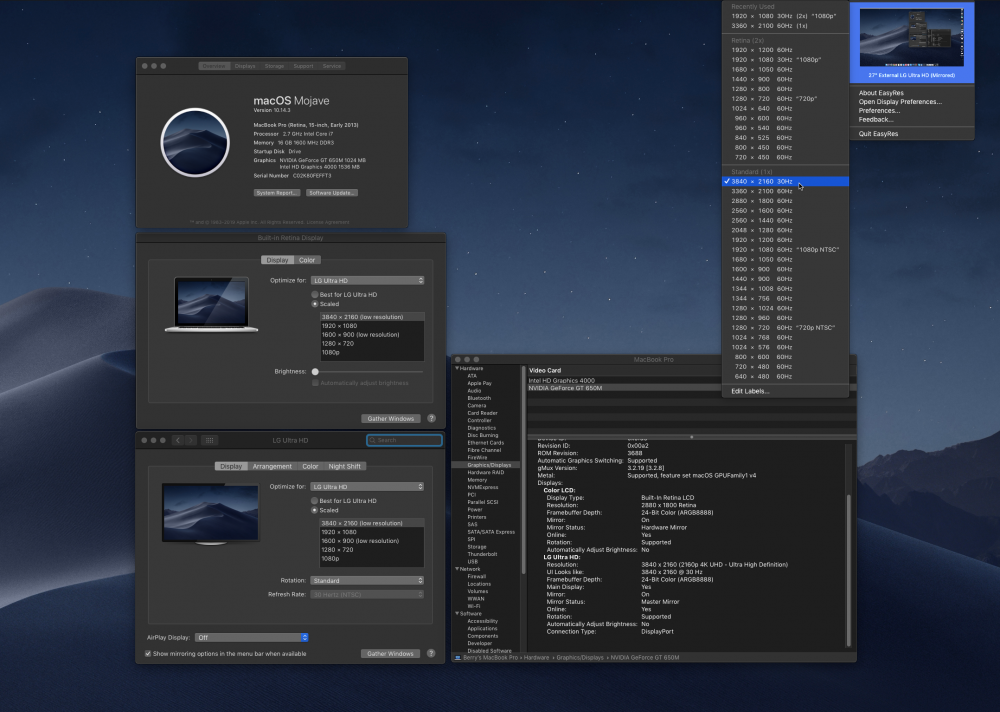This screenshot has width=1000, height=712.
Task: Choose Feedback... in EasyRes menu
Action: coord(876,119)
